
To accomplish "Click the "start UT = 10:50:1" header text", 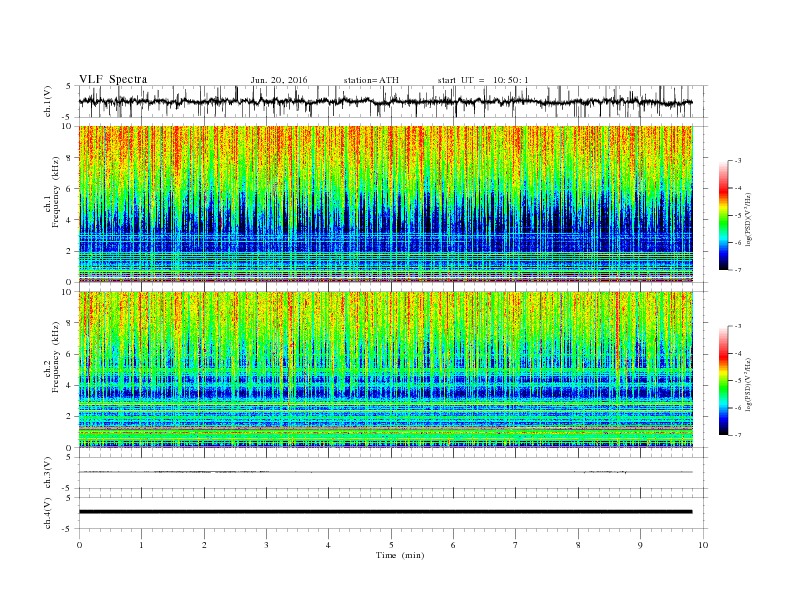I will pyautogui.click(x=483, y=80).
